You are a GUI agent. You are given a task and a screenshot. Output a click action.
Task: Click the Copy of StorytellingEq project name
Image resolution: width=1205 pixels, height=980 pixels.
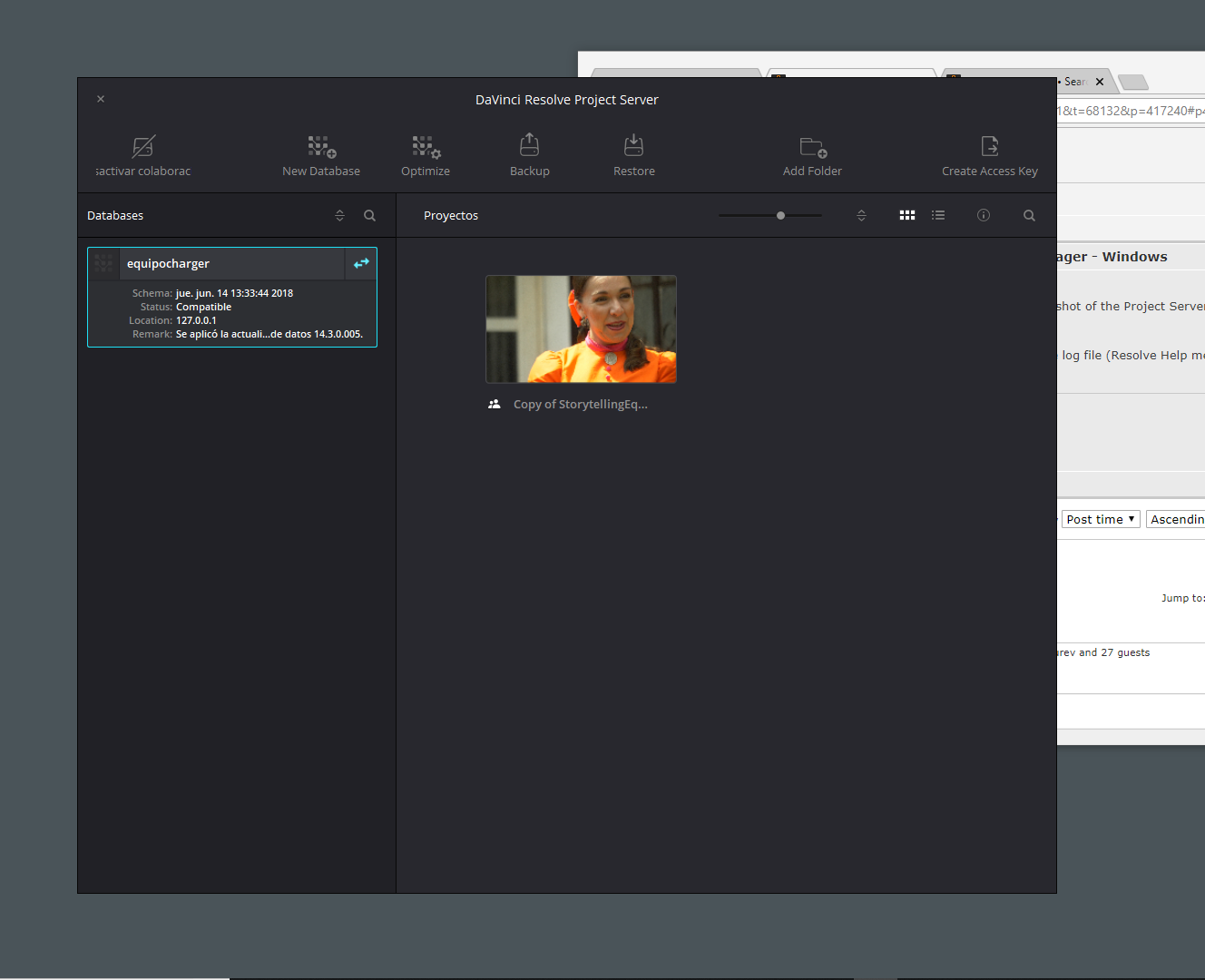pos(581,405)
